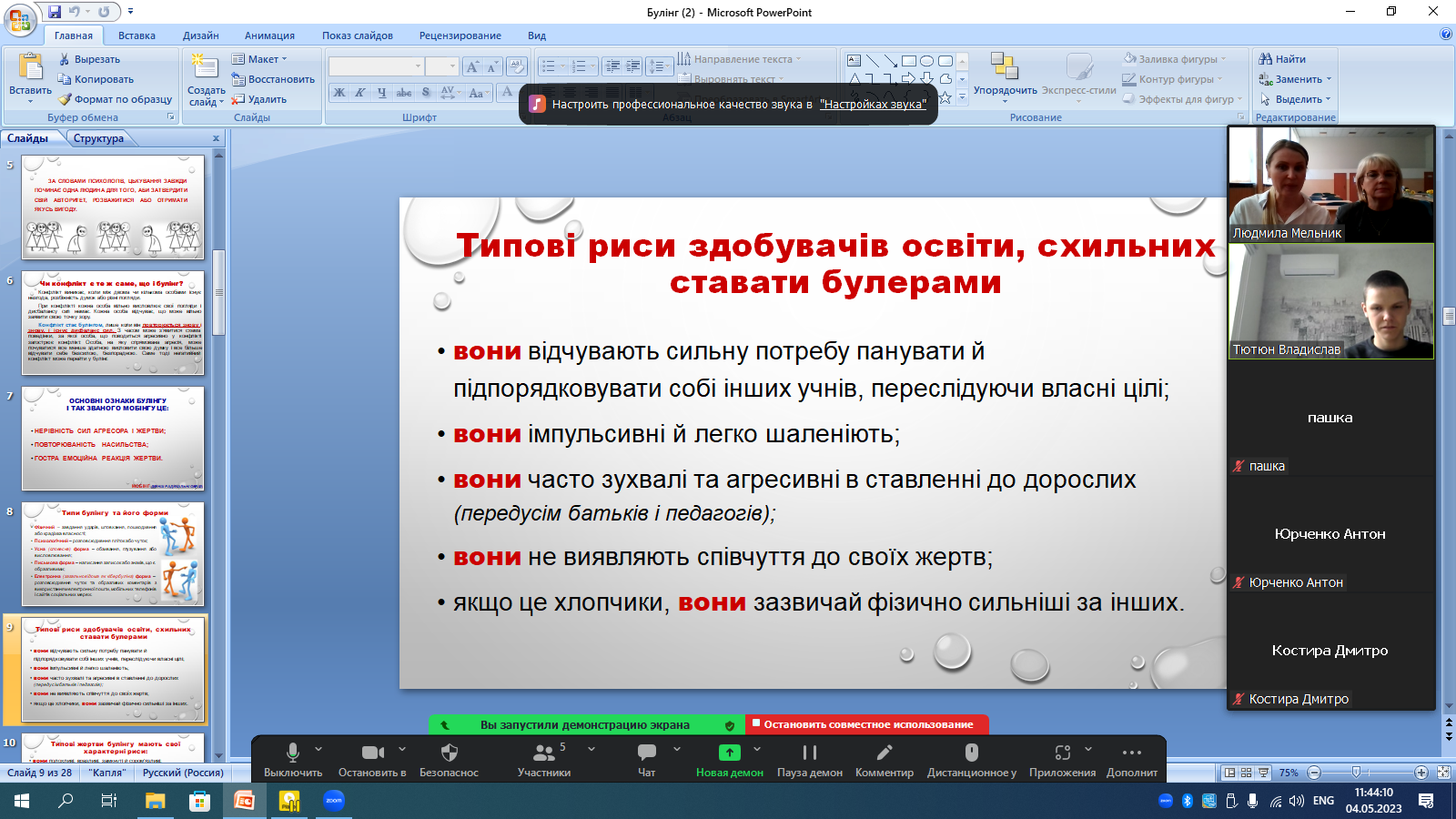
Task: Delete slide with Удалить
Action: pyautogui.click(x=259, y=99)
